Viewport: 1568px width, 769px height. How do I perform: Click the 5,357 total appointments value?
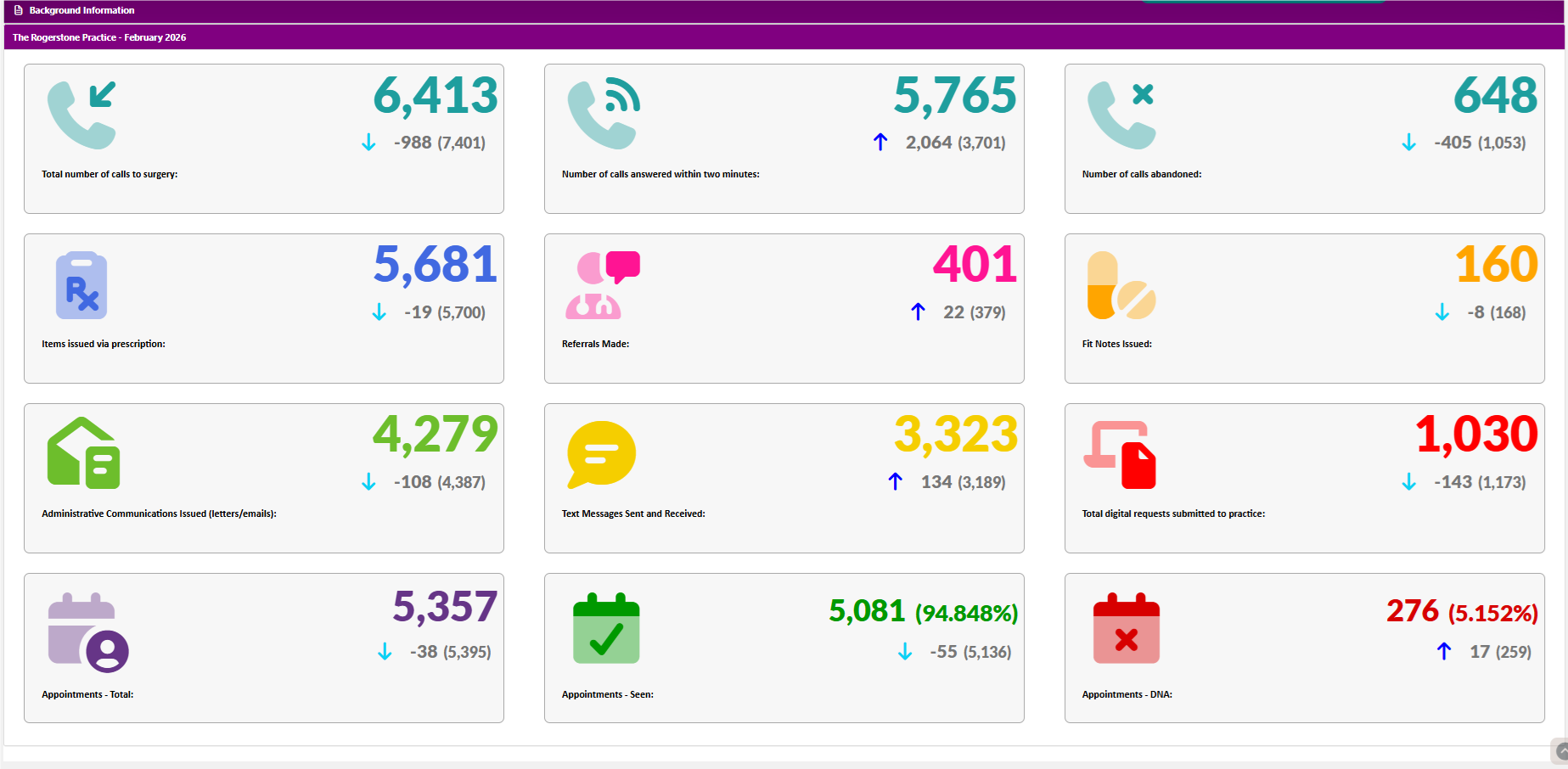(444, 607)
